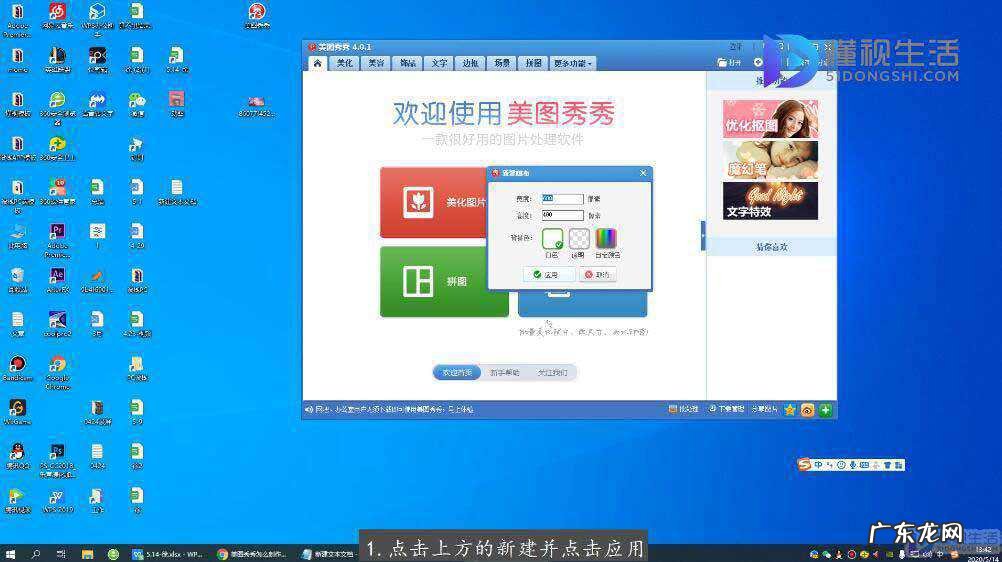1002x562 pixels.
Task: Switch to the Chrome taskbar window
Action: point(252,554)
